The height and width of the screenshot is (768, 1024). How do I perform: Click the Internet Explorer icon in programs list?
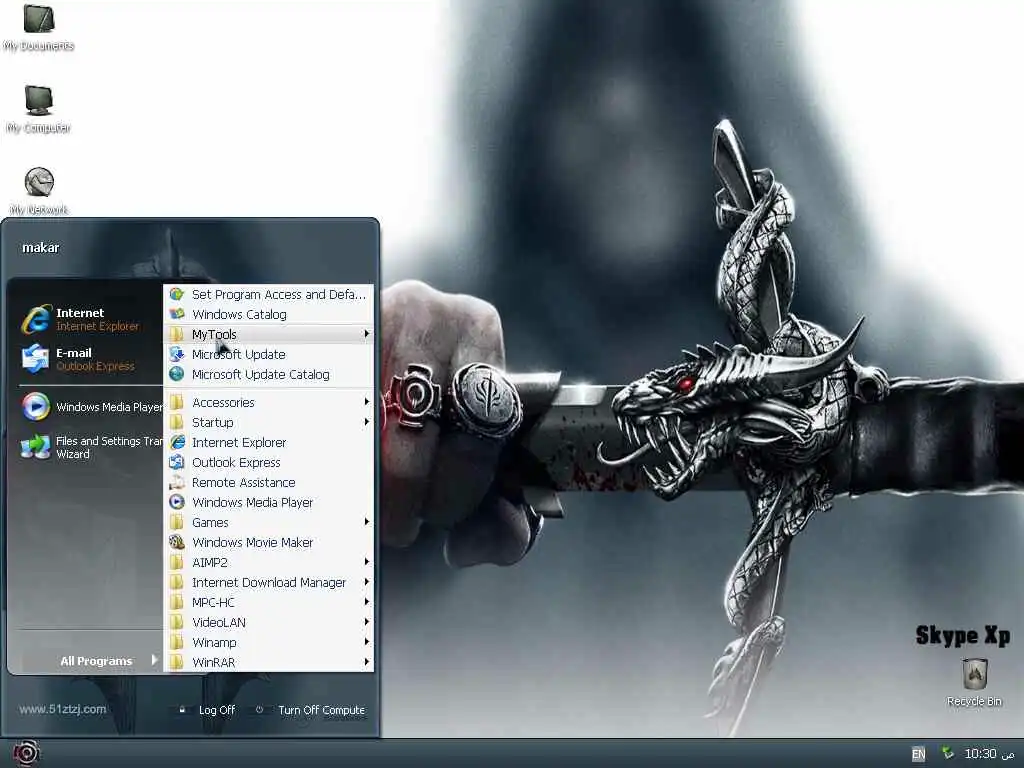[x=177, y=442]
